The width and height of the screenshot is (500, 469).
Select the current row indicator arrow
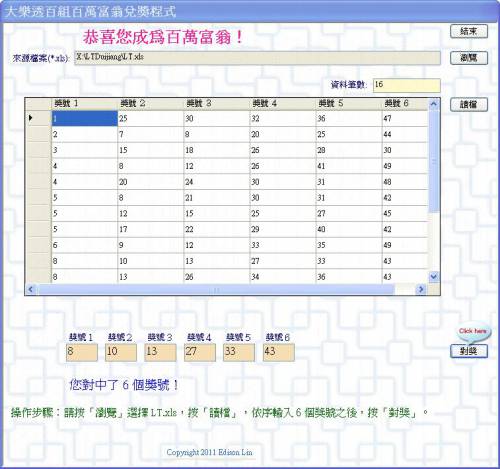[31, 118]
